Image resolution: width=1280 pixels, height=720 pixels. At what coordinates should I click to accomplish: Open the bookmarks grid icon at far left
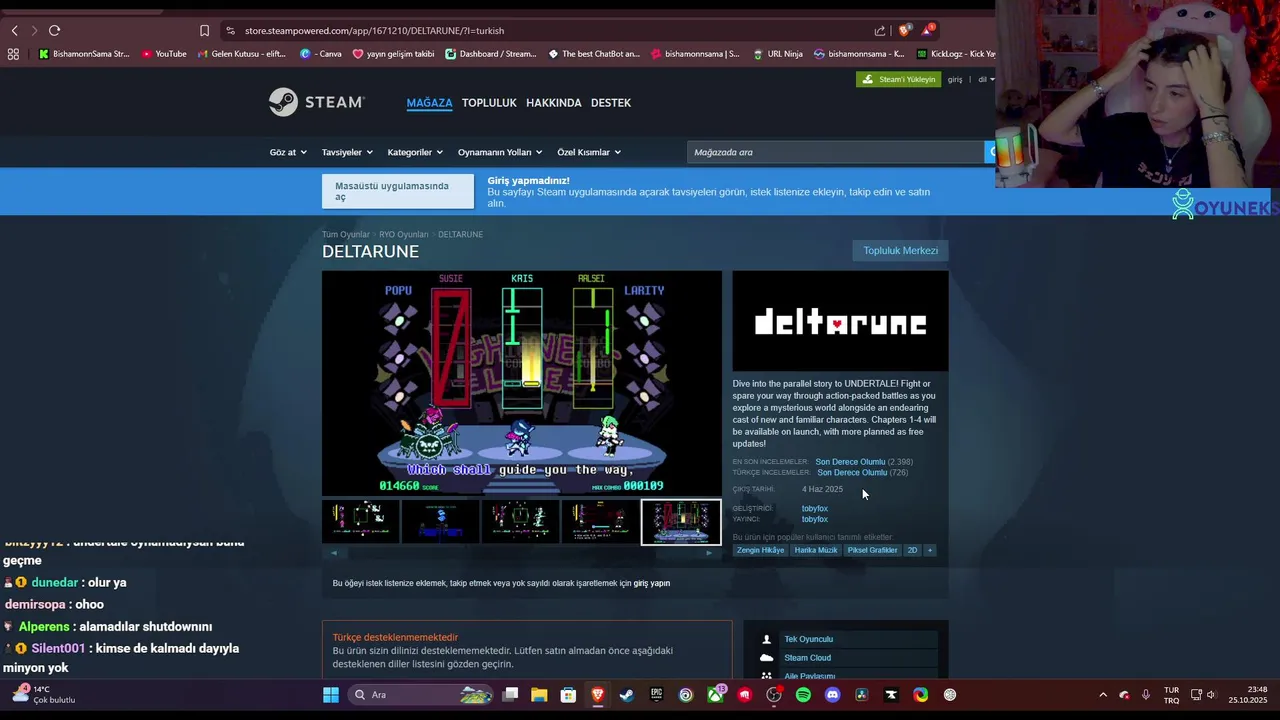(x=13, y=54)
